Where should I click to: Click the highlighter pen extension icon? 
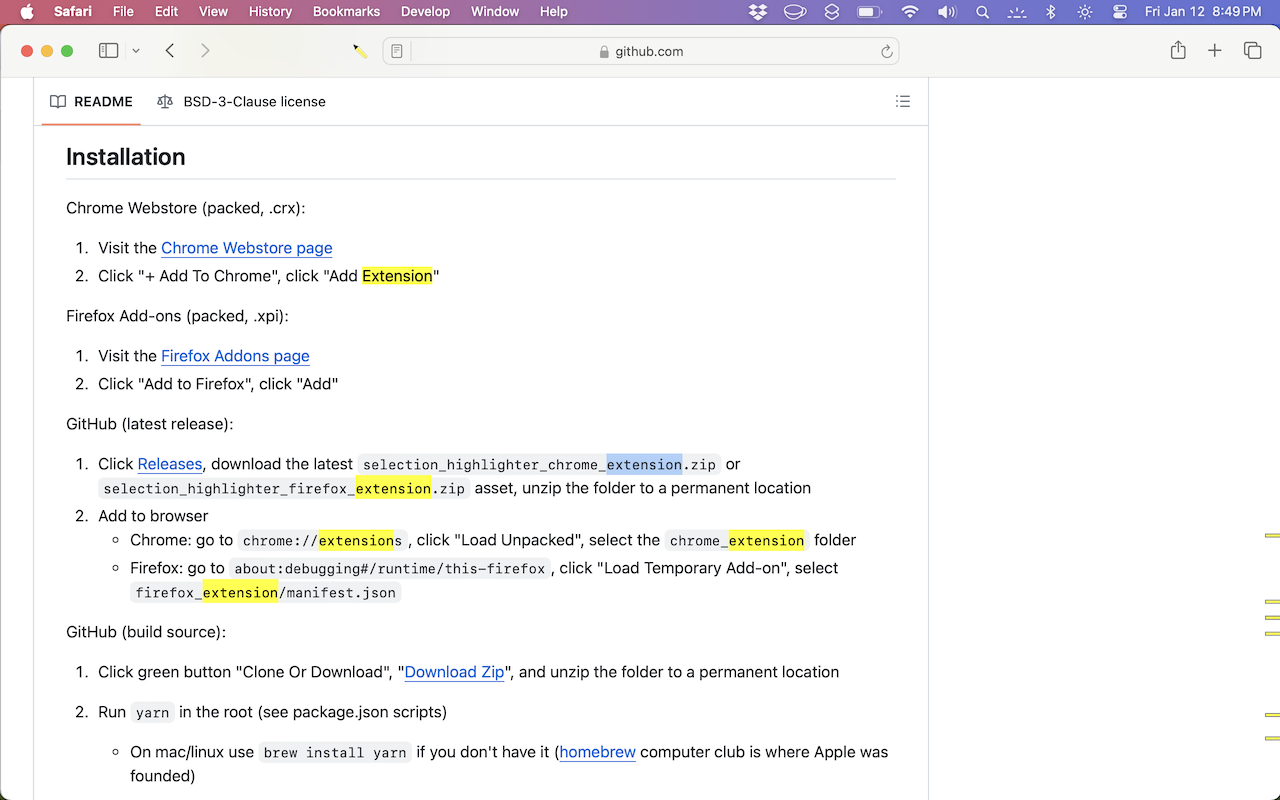pos(360,51)
